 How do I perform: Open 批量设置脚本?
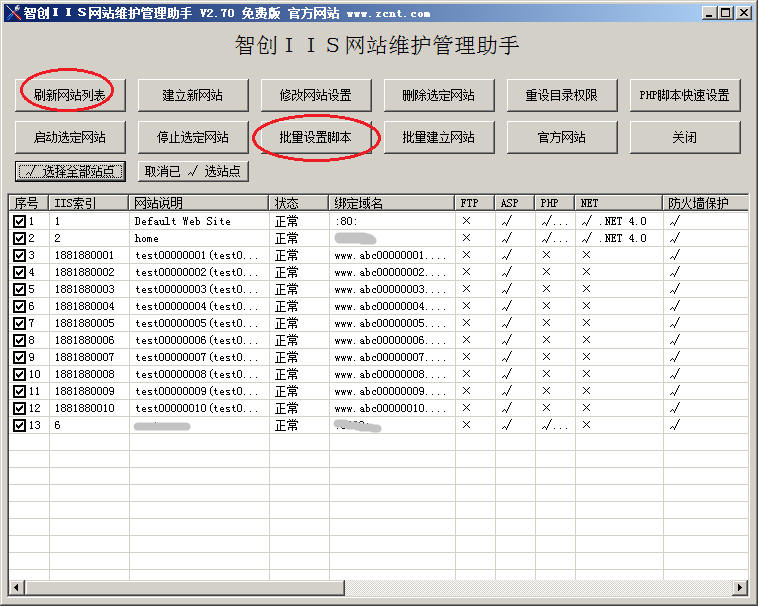[x=316, y=137]
